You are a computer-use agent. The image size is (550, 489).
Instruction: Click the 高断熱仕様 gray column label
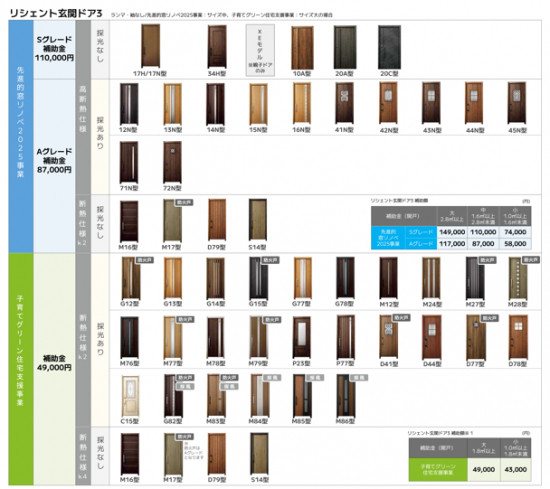[x=83, y=109]
